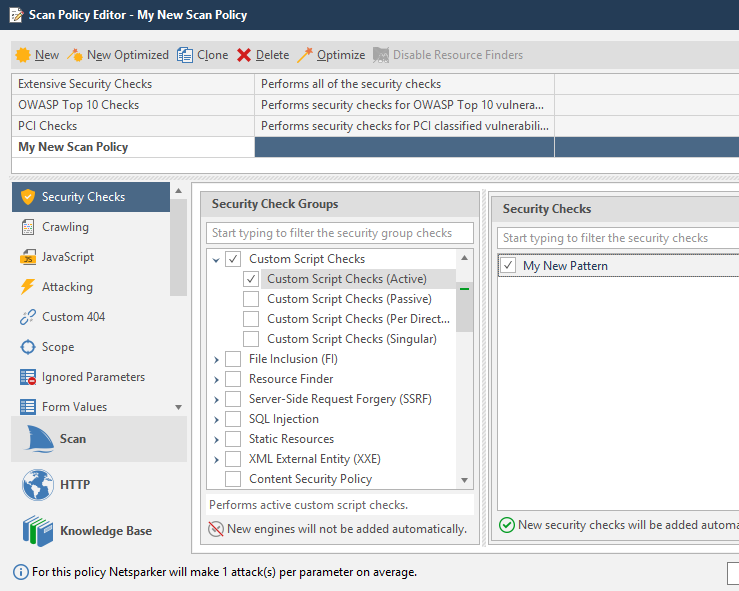Open the Crawling settings section
This screenshot has height=591, width=739.
pyautogui.click(x=65, y=227)
